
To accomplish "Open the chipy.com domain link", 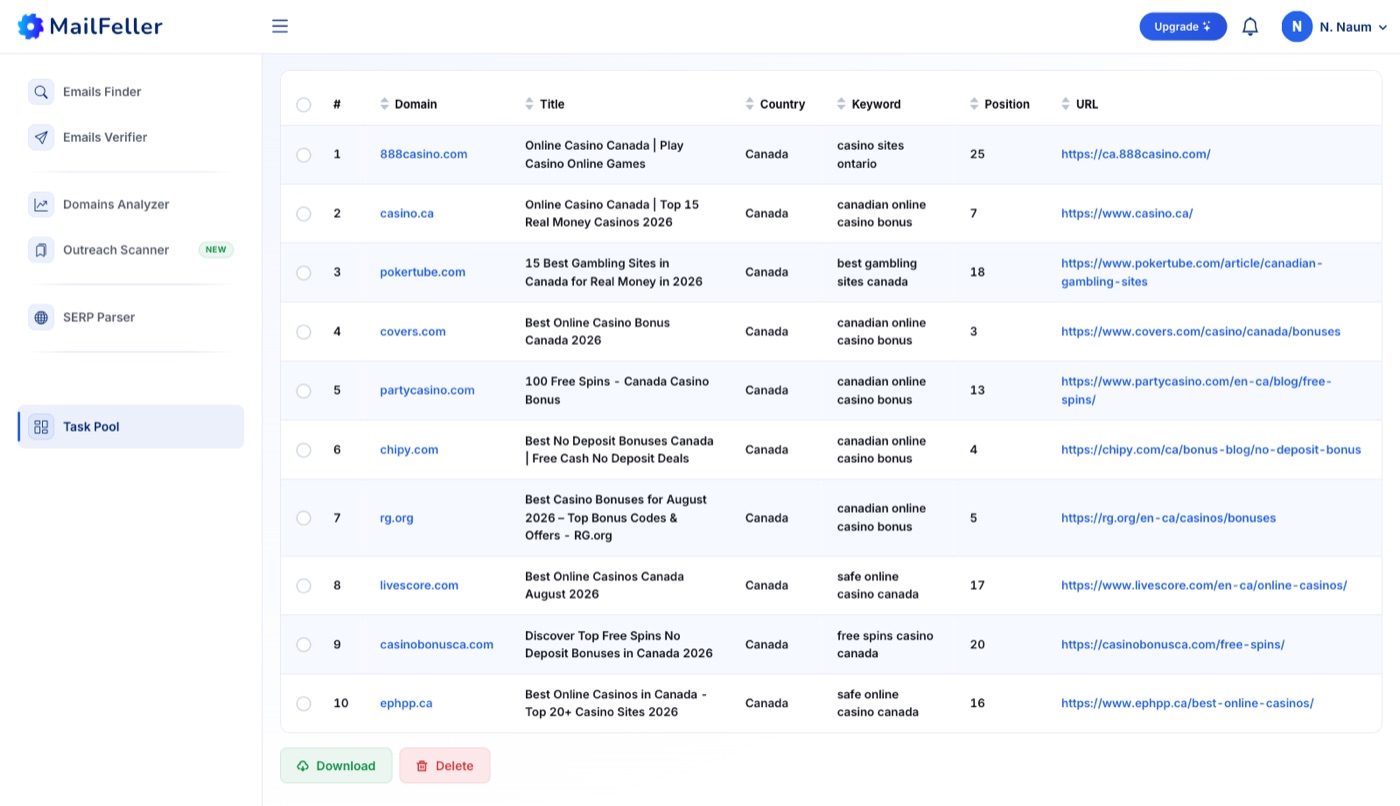I will pyautogui.click(x=409, y=450).
